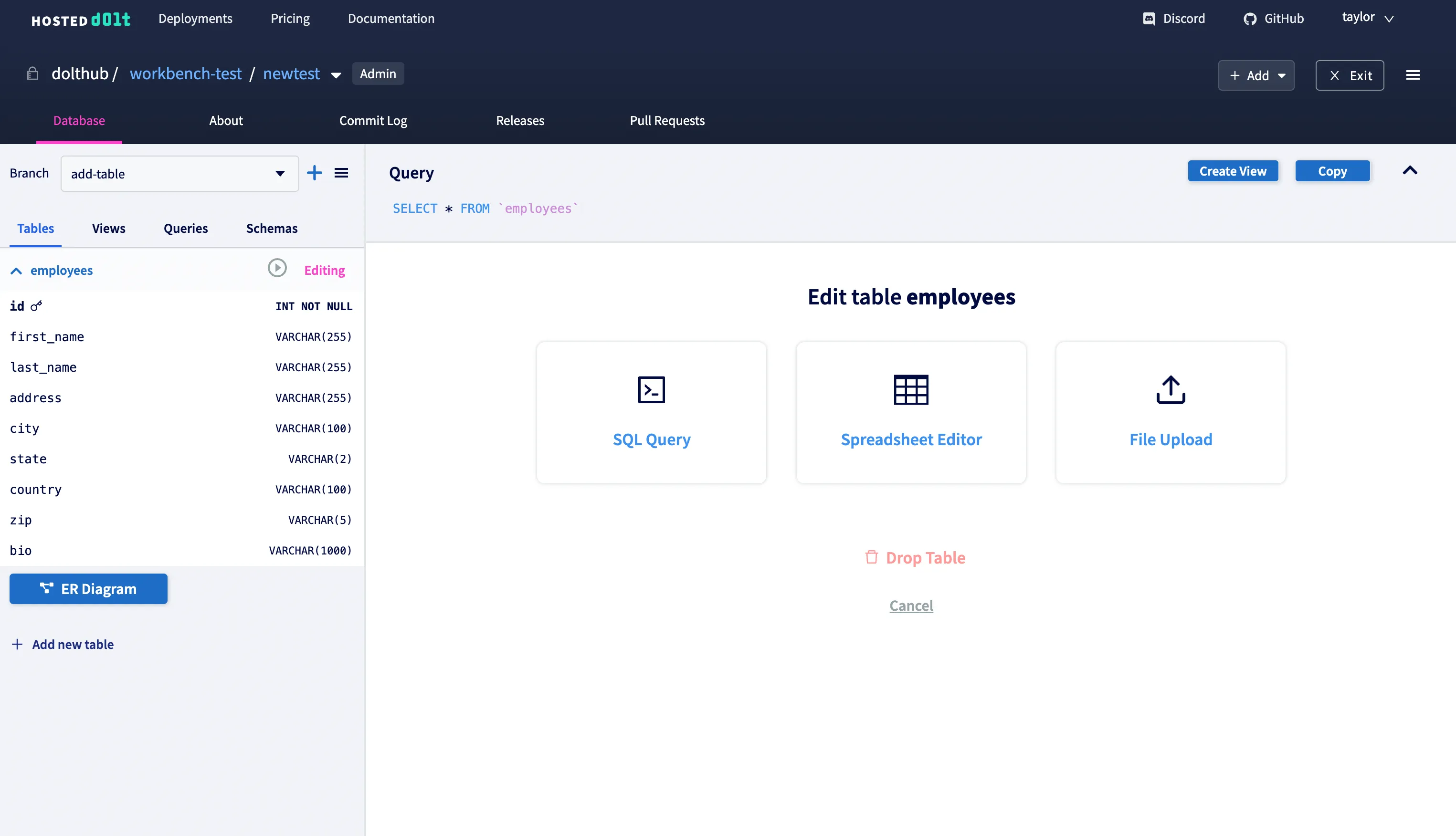Open the GitHub link in header
The image size is (1456, 836).
tap(1274, 19)
